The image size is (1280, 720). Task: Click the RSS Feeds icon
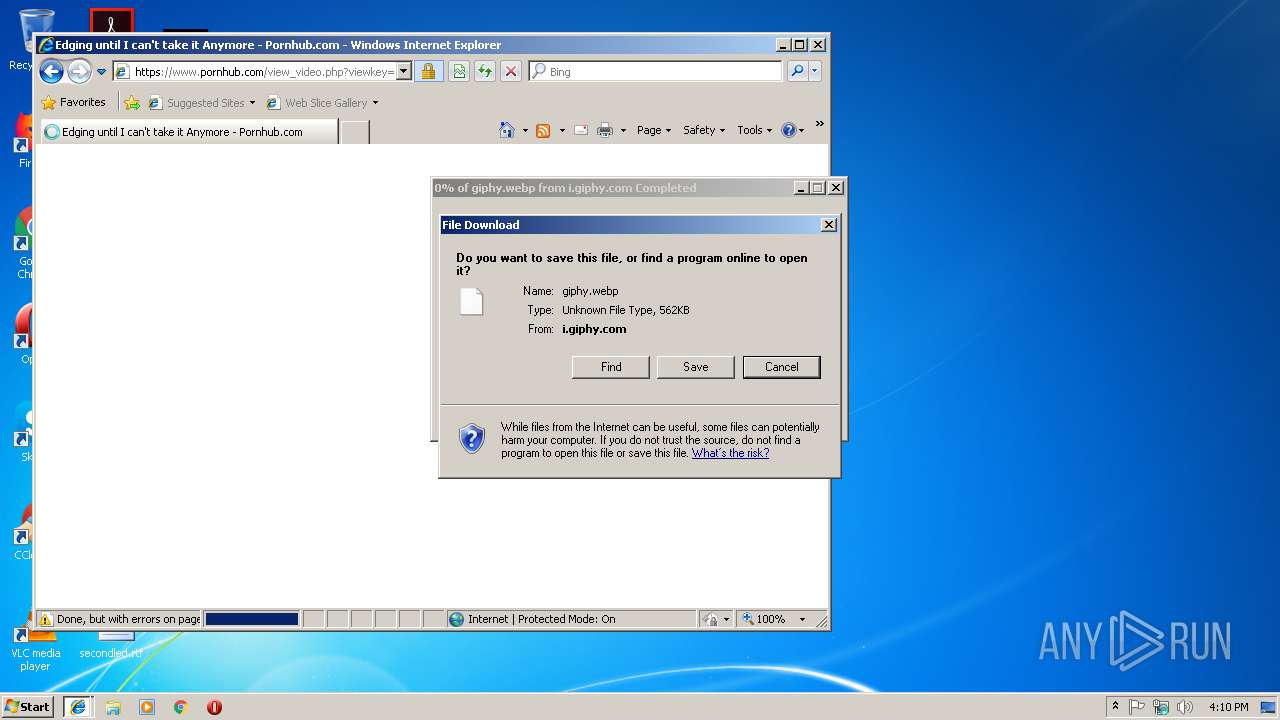coord(543,130)
